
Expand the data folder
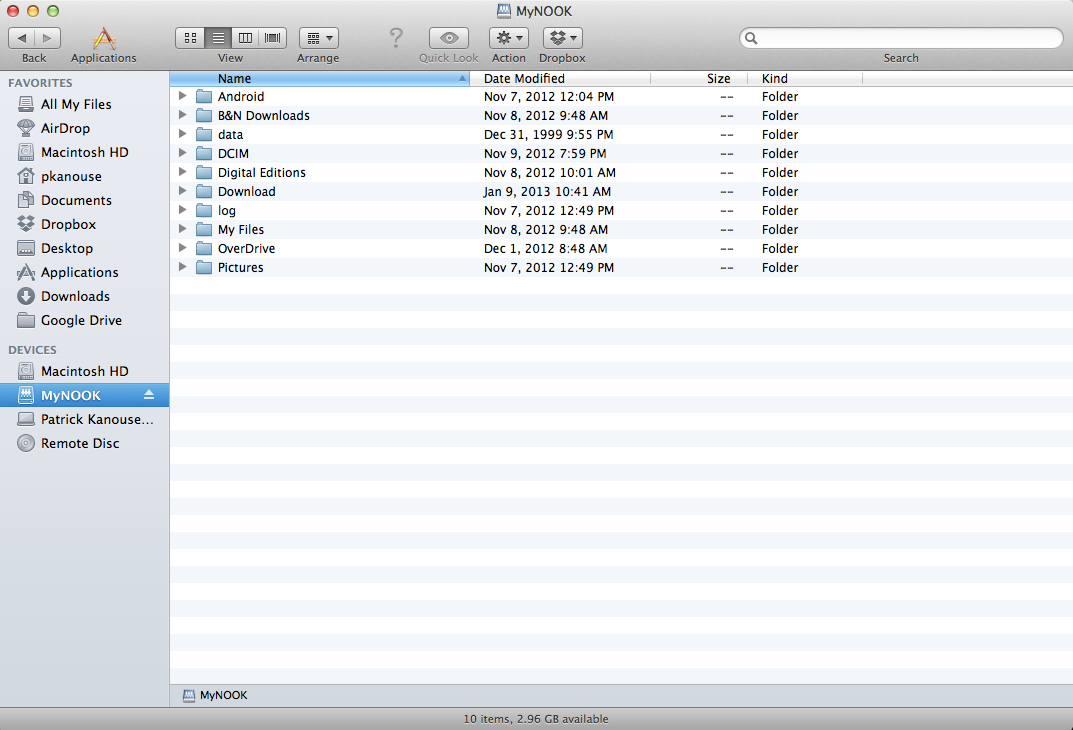(183, 134)
